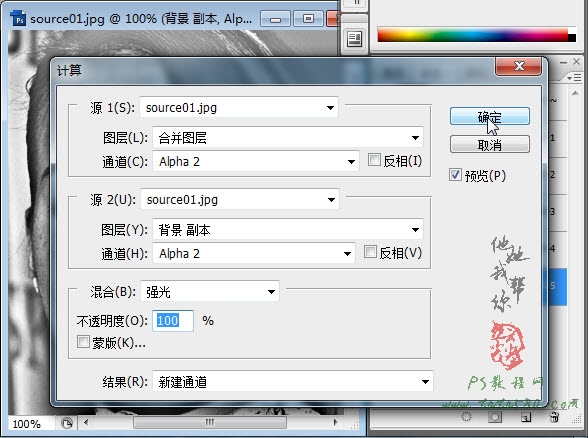This screenshot has width=588, height=438.
Task: Collapse the right-side panel with dash icon
Action: point(563,62)
